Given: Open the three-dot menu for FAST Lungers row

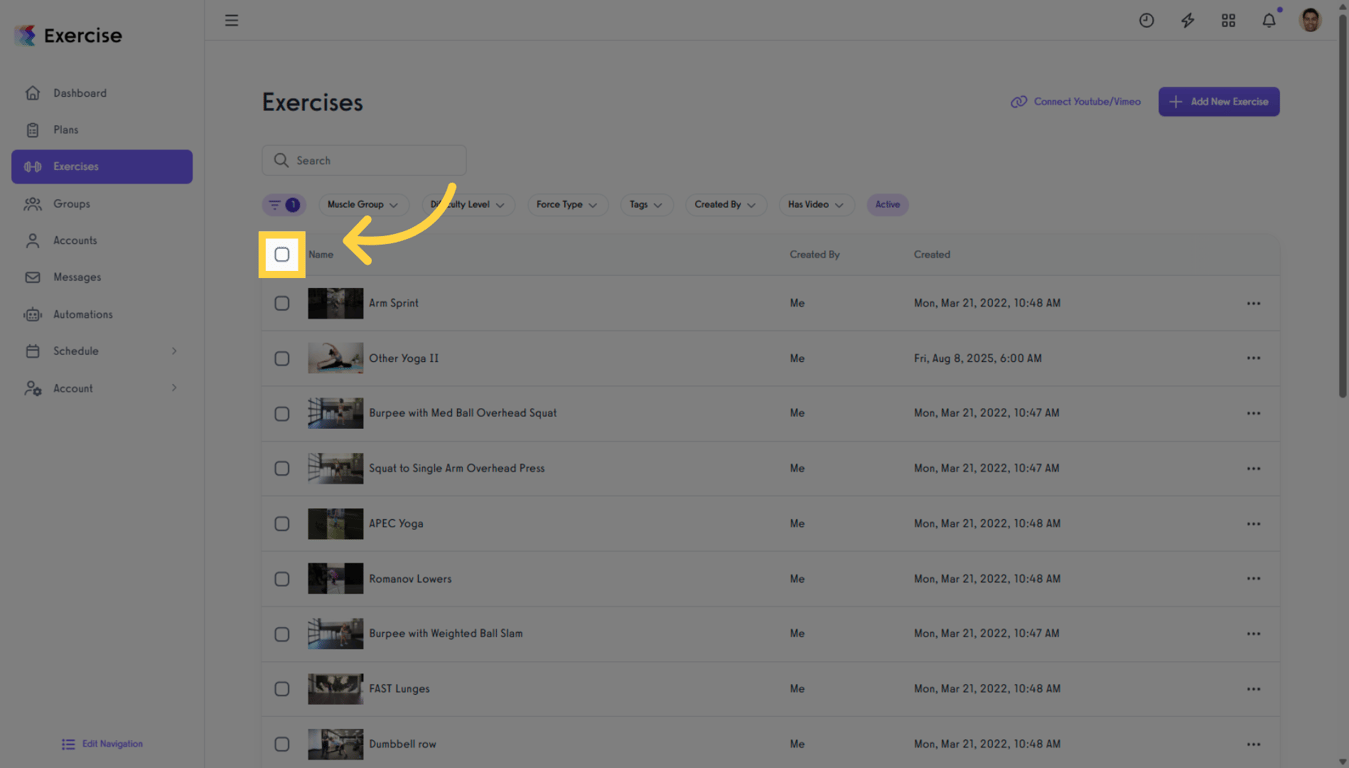Looking at the screenshot, I should tap(1253, 689).
